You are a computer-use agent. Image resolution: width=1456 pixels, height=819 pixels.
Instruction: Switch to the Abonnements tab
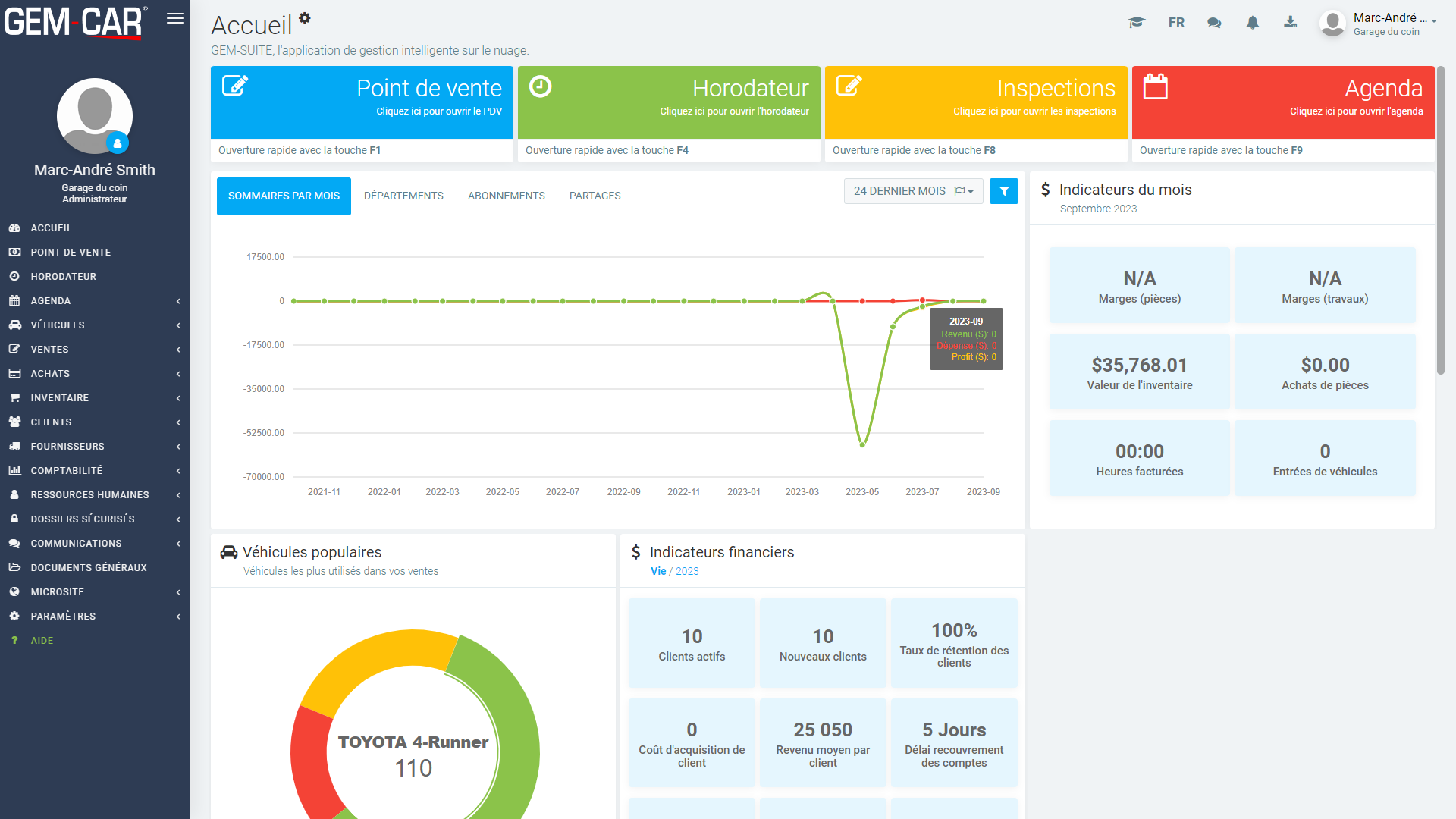(507, 196)
